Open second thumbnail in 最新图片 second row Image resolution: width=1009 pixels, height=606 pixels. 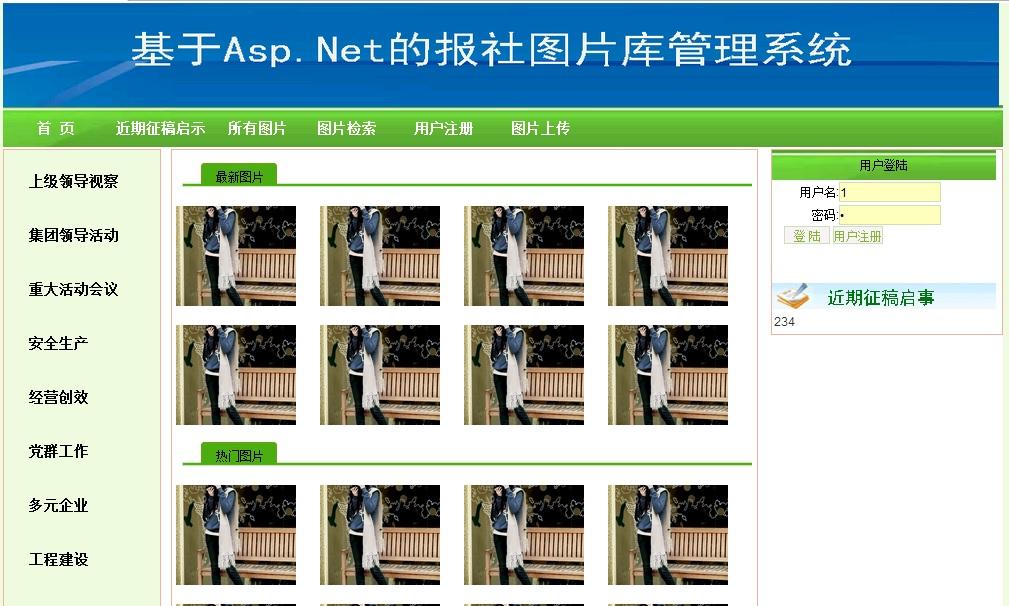(x=380, y=375)
